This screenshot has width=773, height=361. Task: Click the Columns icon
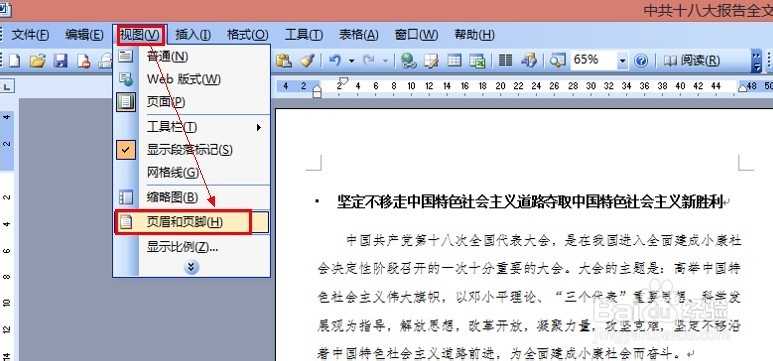click(505, 61)
